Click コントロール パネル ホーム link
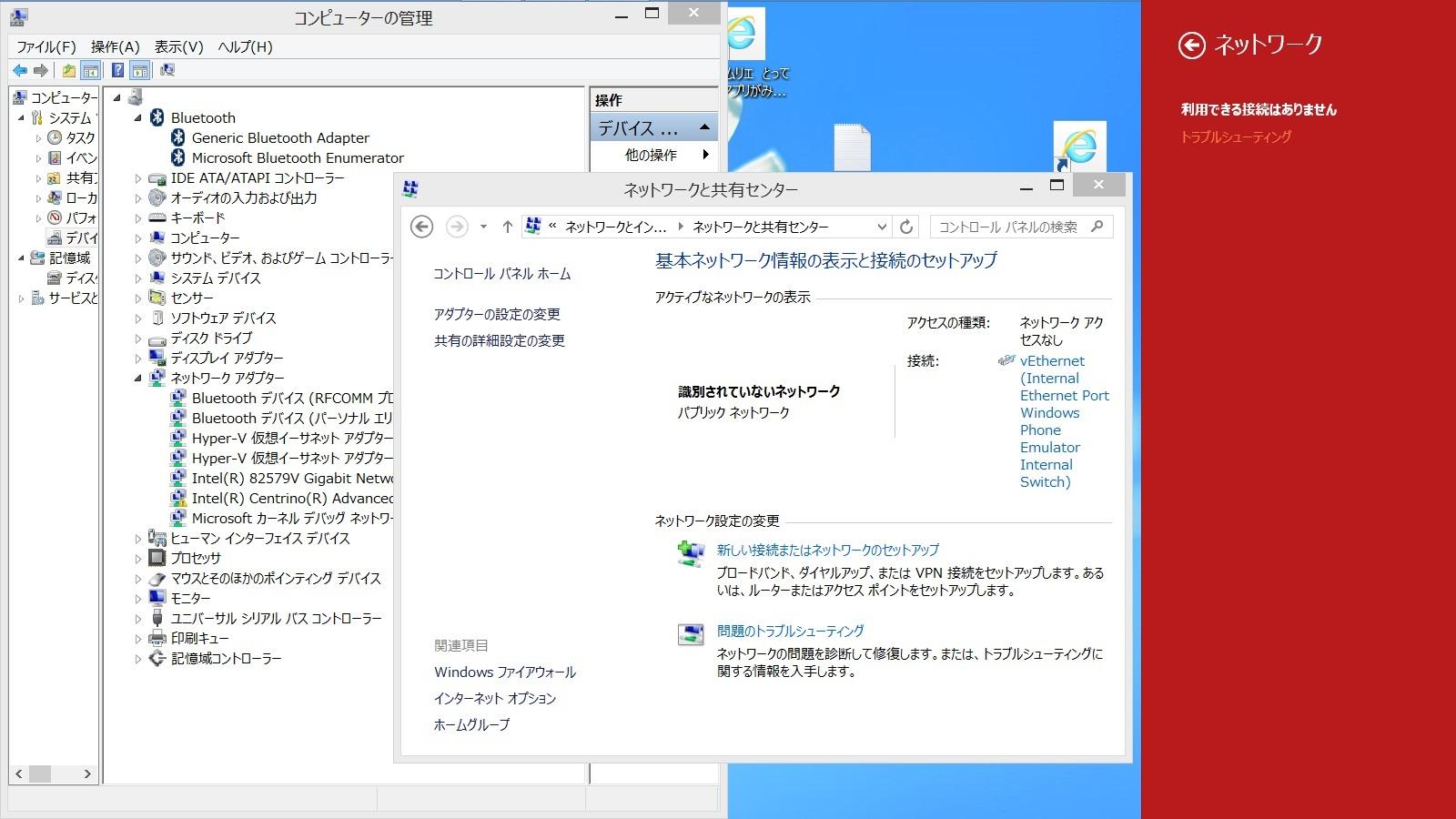 click(502, 273)
